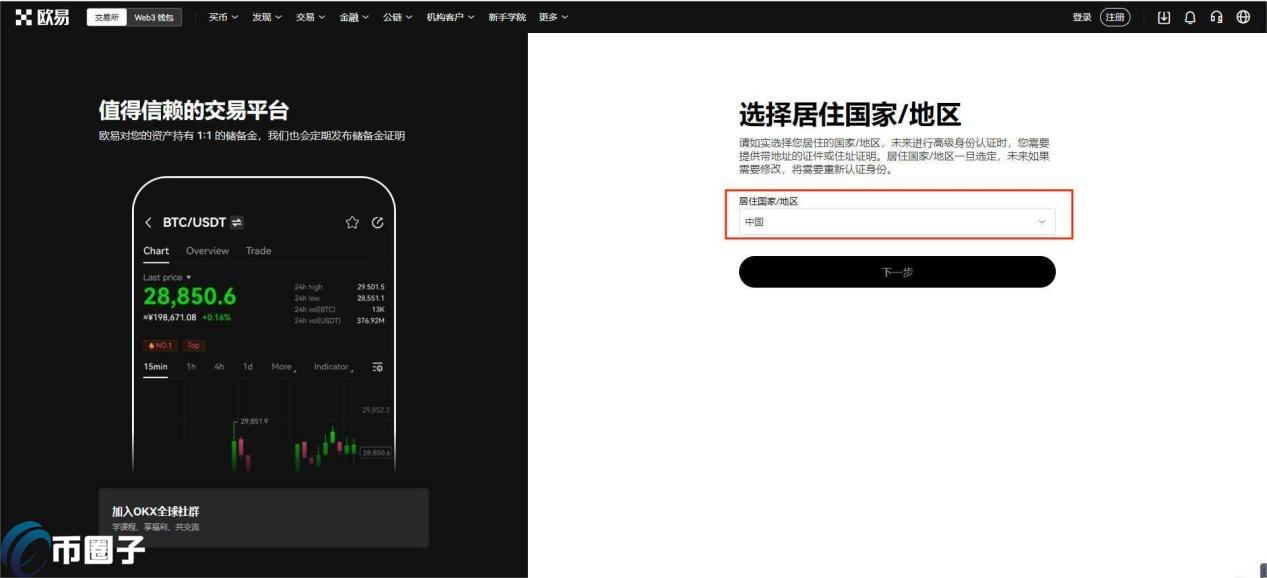Expand the 公链 menu
Image resolution: width=1267 pixels, height=578 pixels.
click(398, 17)
